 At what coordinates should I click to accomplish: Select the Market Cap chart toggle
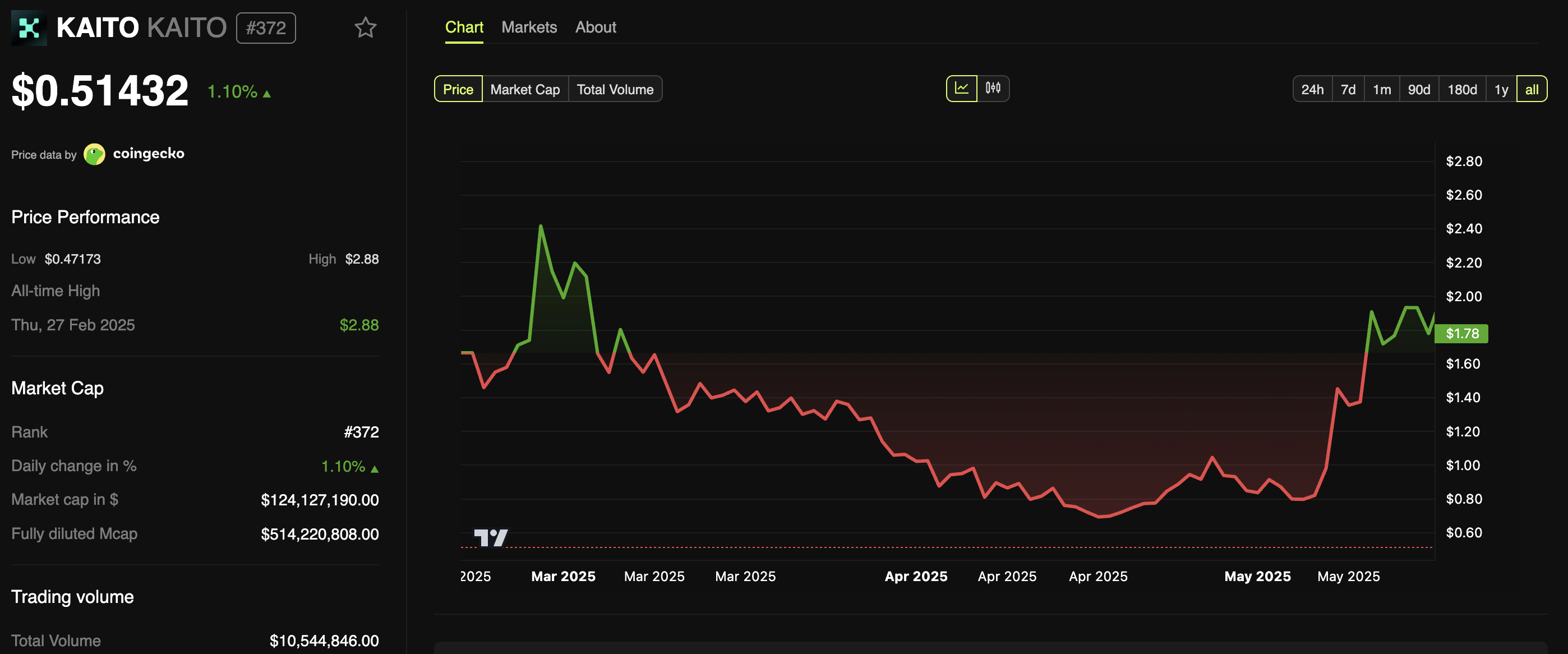coord(525,90)
